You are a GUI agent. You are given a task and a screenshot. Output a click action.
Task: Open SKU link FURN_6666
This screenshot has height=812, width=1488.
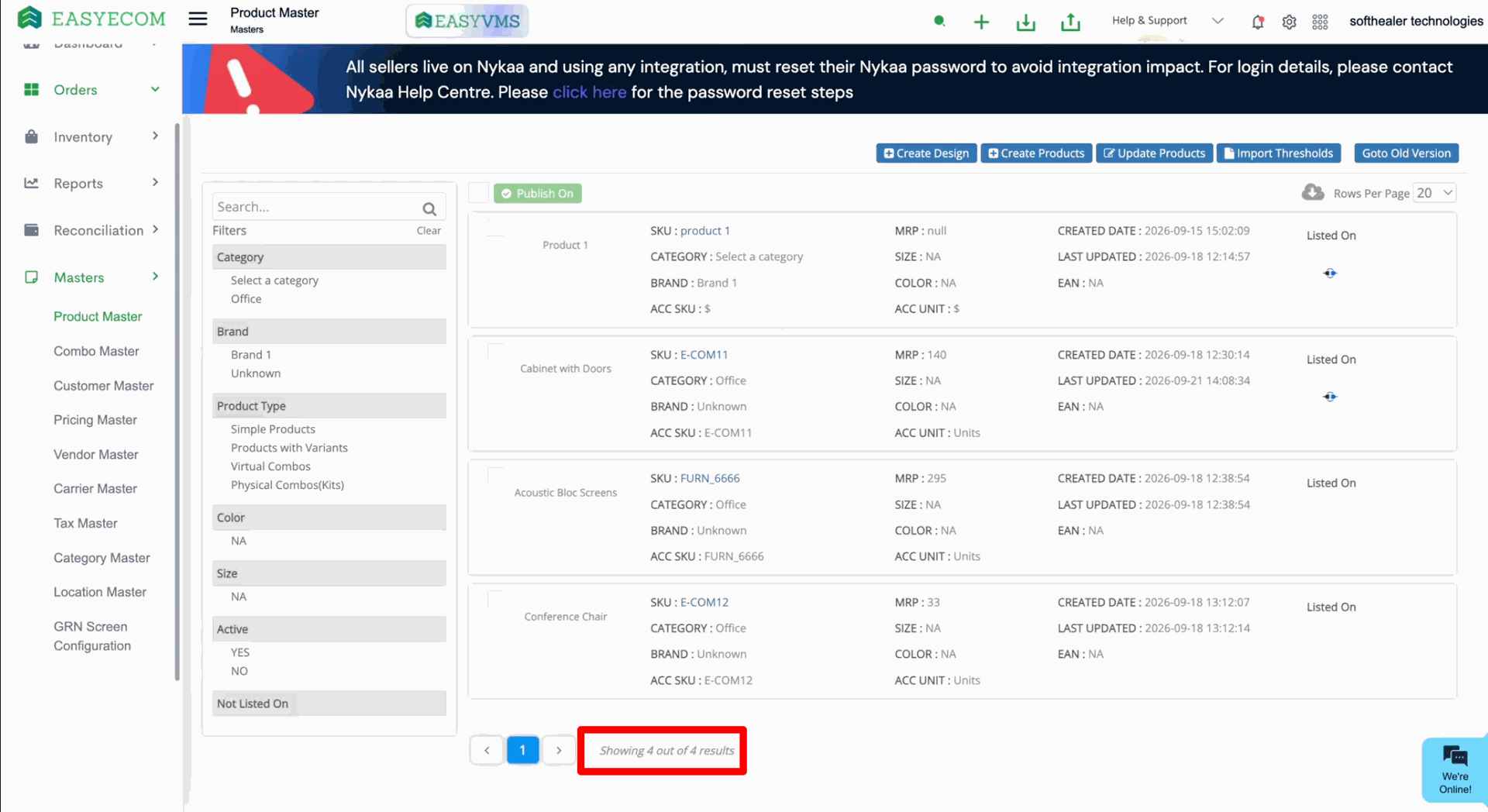pos(710,479)
